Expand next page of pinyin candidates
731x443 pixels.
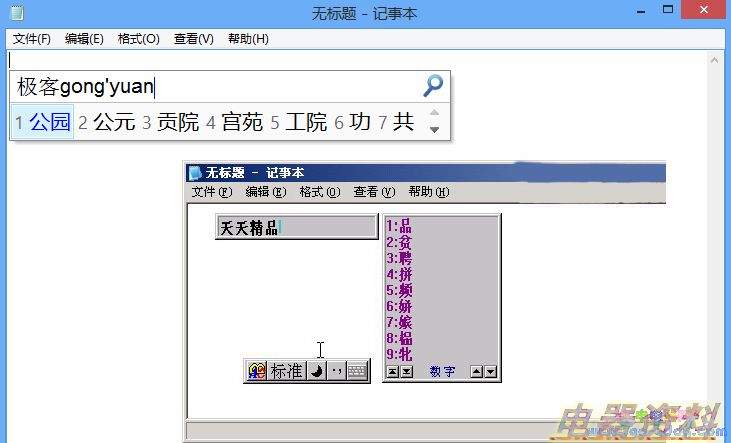click(434, 130)
